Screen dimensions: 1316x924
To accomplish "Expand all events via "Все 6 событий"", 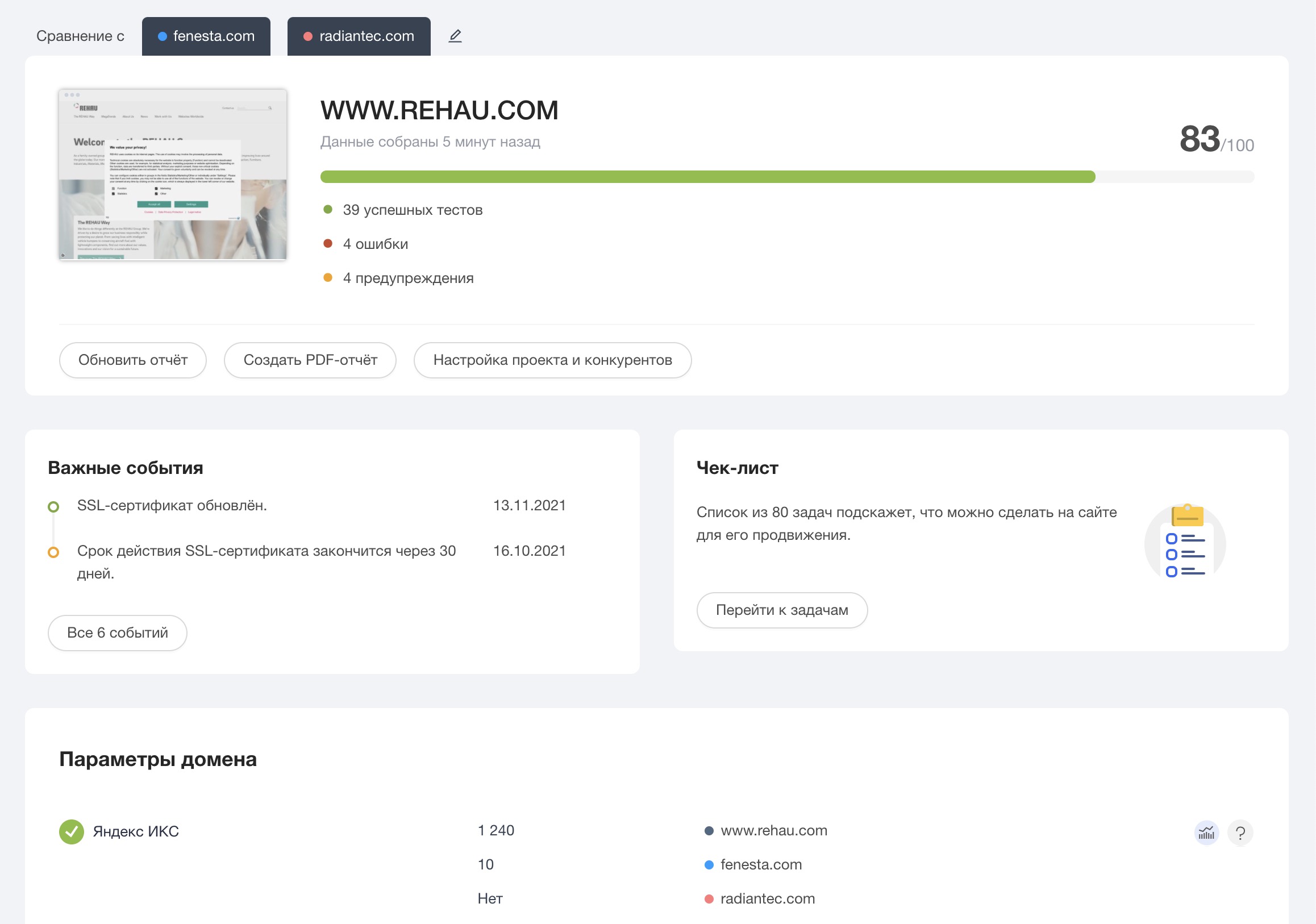I will [x=117, y=632].
